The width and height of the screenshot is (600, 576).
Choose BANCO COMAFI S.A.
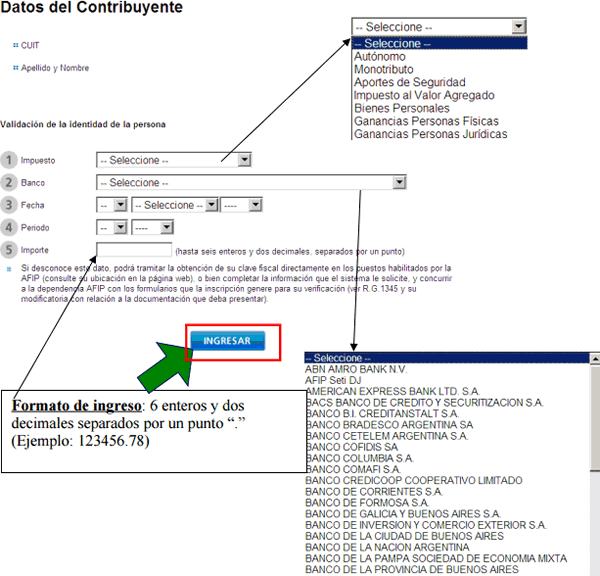353,469
